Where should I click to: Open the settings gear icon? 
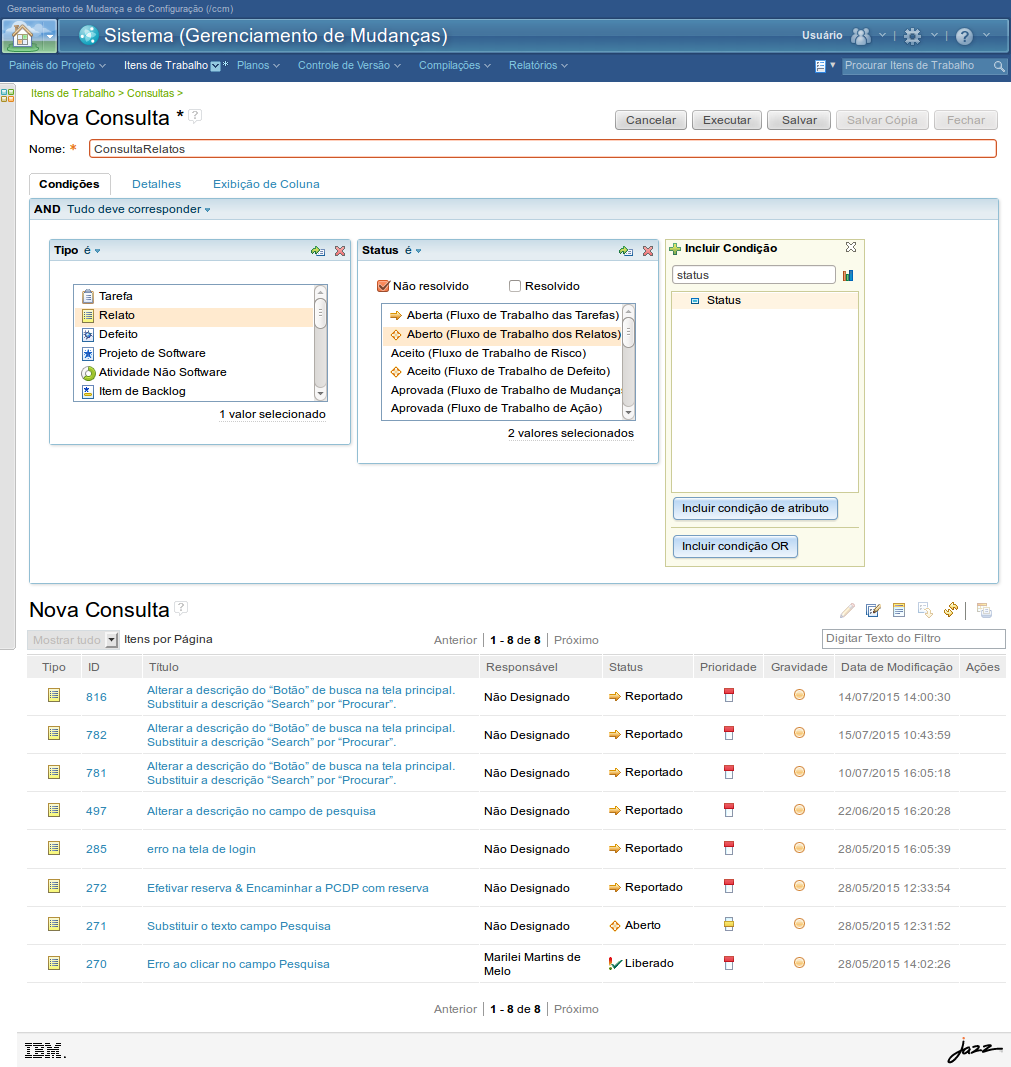pos(912,36)
